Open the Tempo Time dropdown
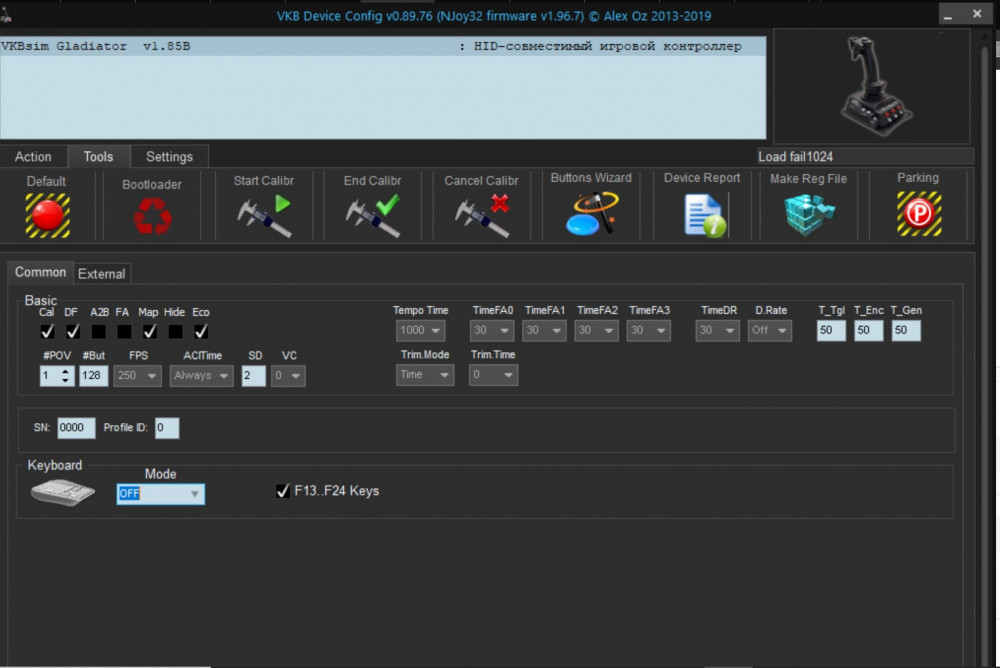 [x=420, y=330]
